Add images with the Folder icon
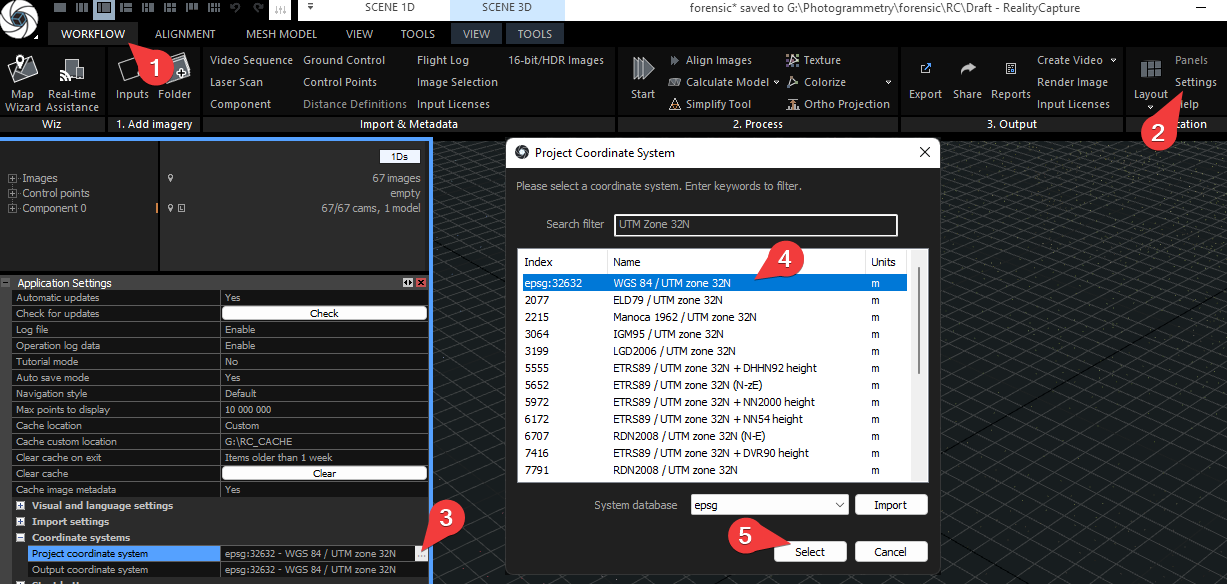This screenshot has height=584, width=1227. [175, 80]
